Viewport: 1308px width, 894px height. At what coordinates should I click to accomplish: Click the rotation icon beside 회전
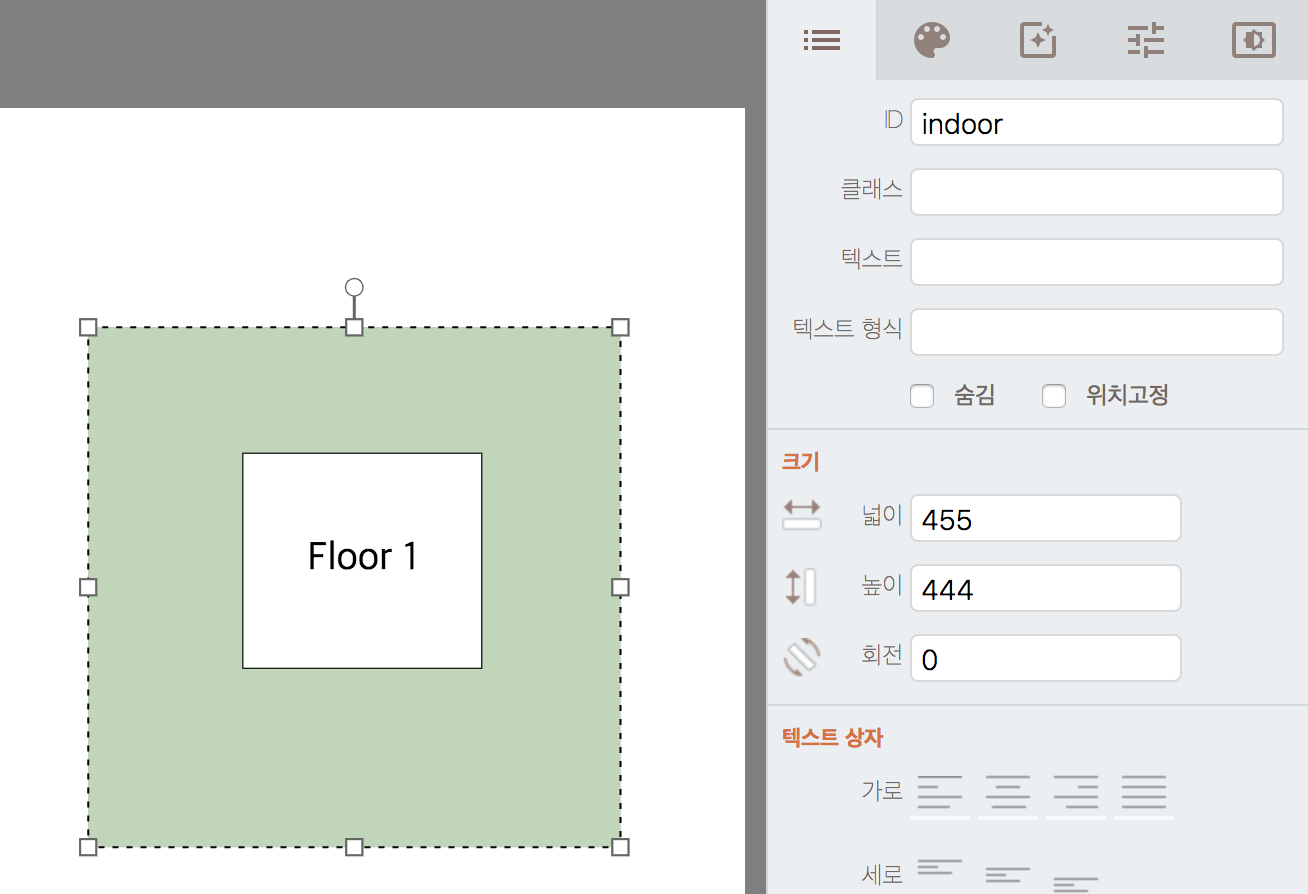802,657
